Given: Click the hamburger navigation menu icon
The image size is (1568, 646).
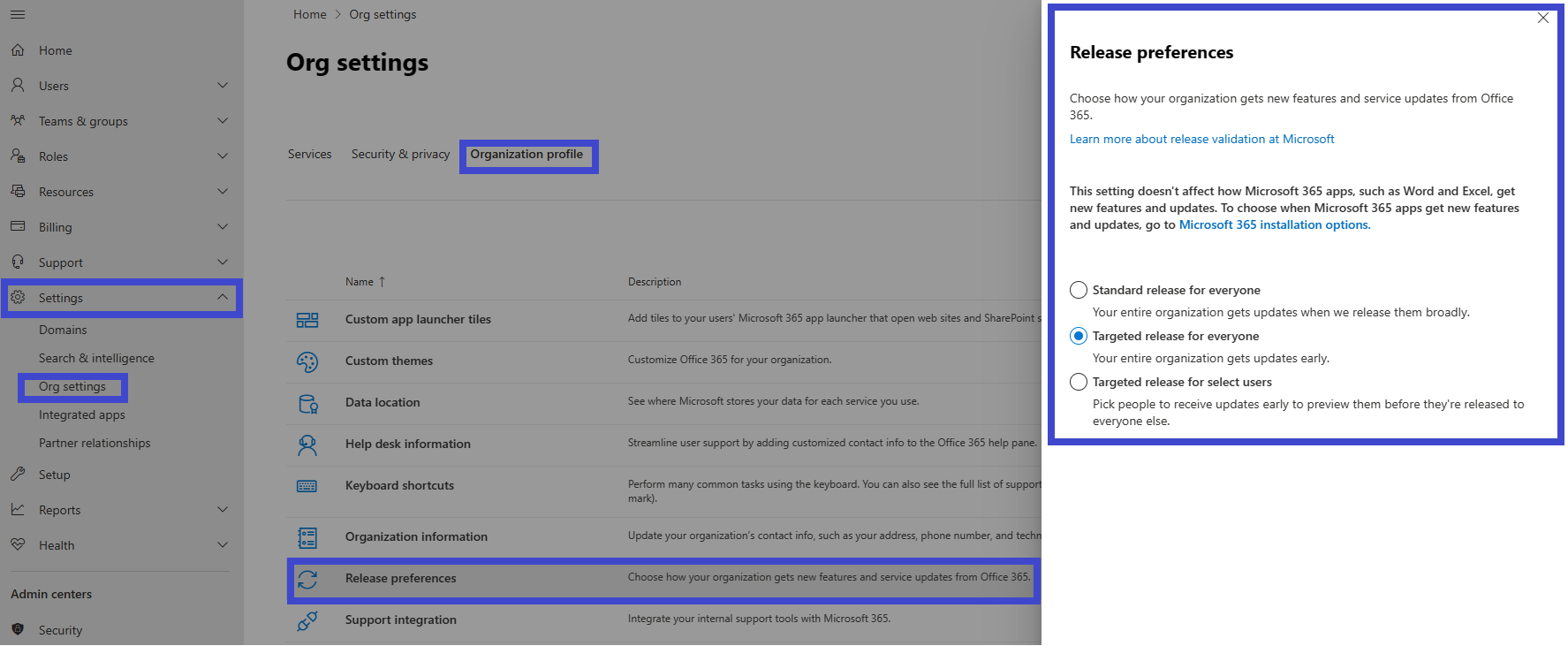Looking at the screenshot, I should coord(18,14).
